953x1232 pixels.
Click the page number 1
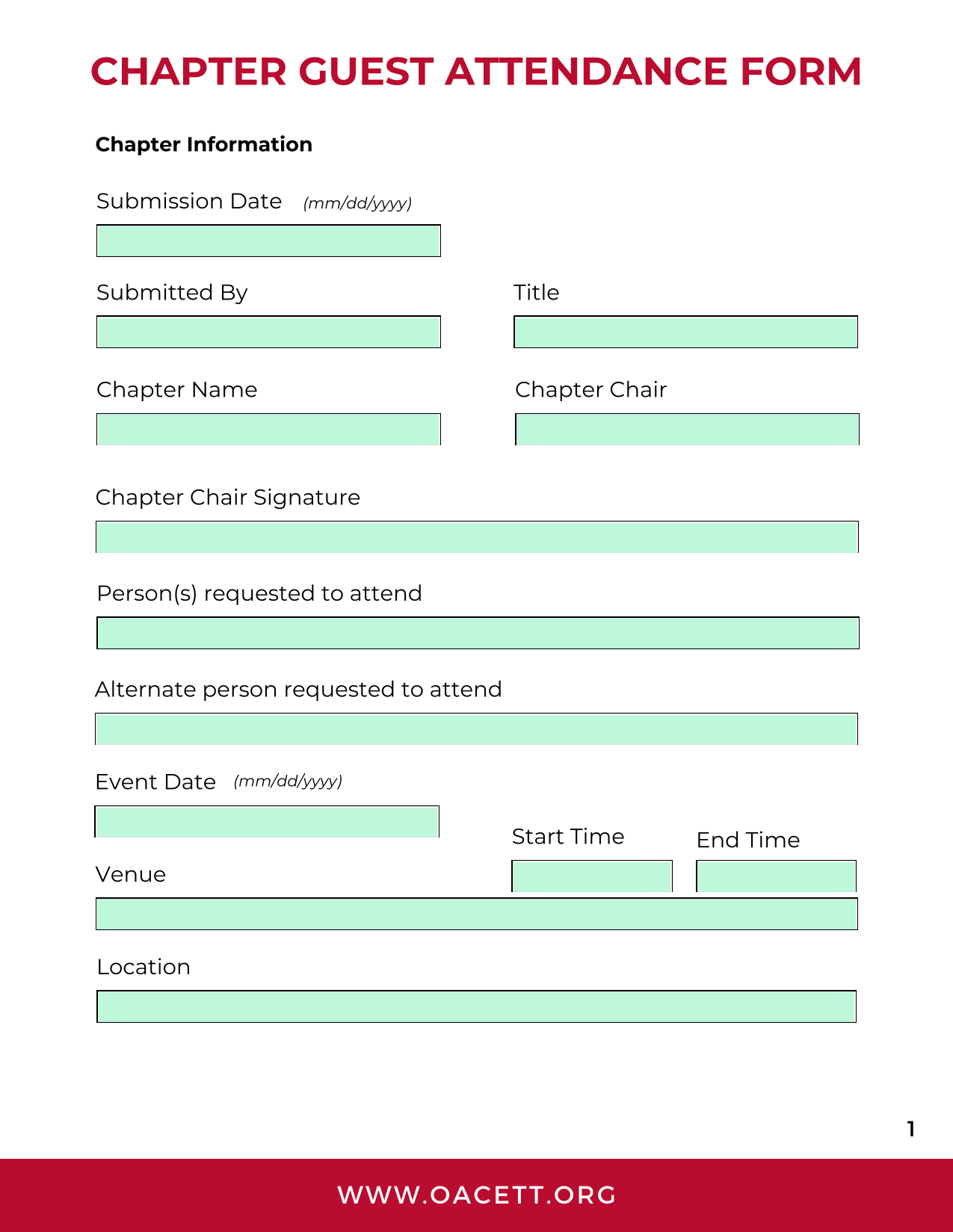tap(911, 1129)
